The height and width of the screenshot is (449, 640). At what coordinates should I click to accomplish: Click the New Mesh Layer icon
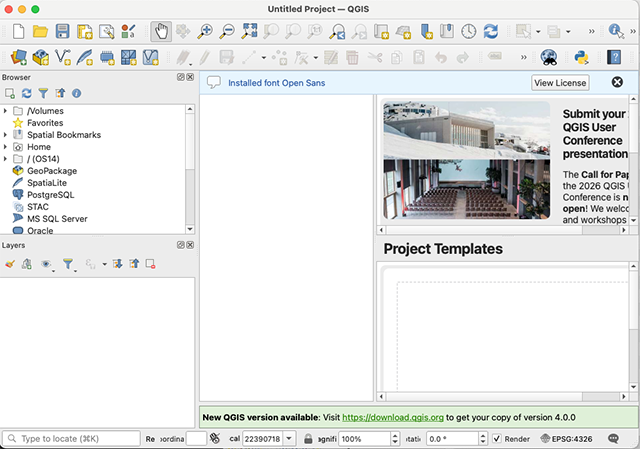(129, 58)
